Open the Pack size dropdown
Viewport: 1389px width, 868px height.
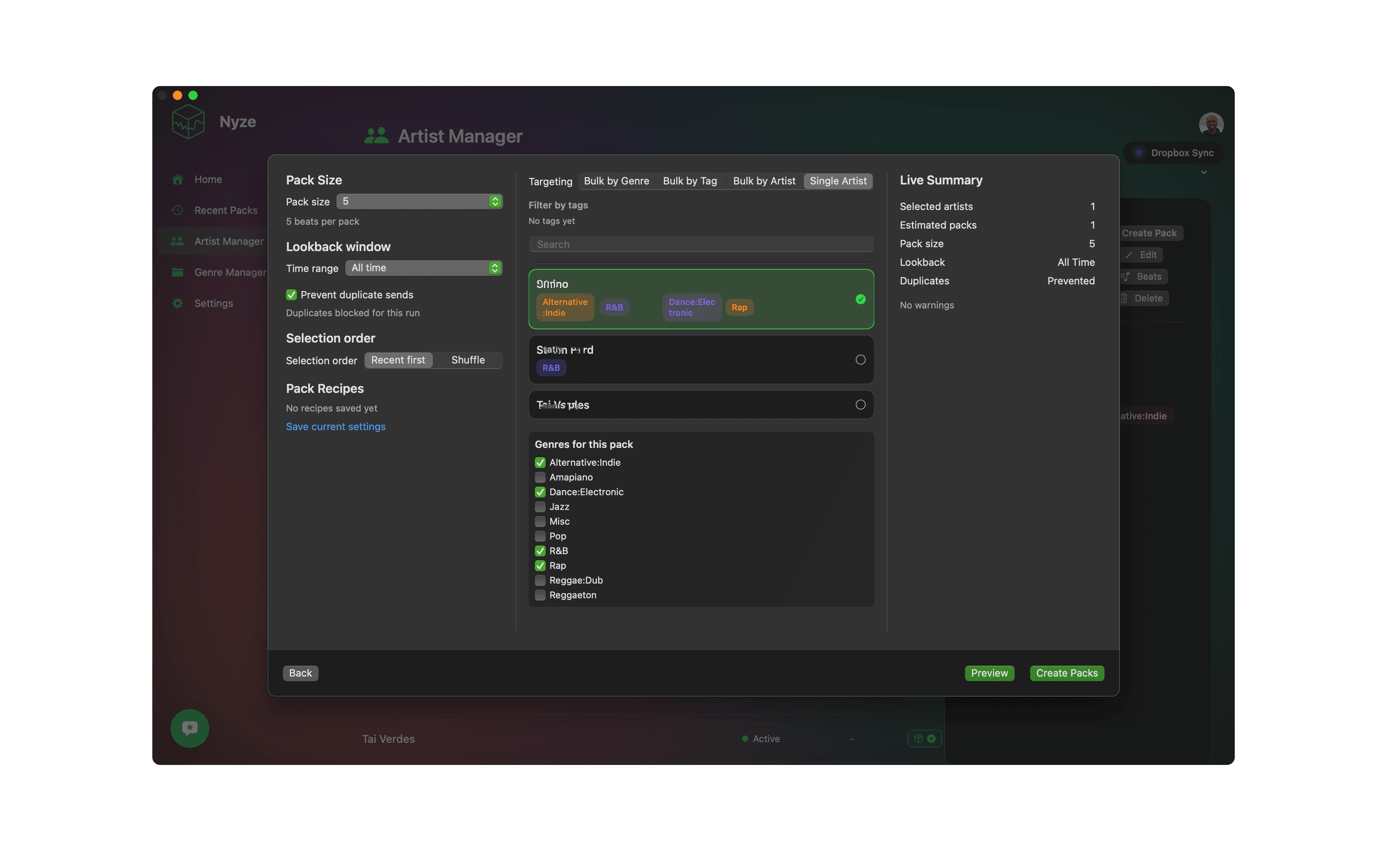(419, 201)
